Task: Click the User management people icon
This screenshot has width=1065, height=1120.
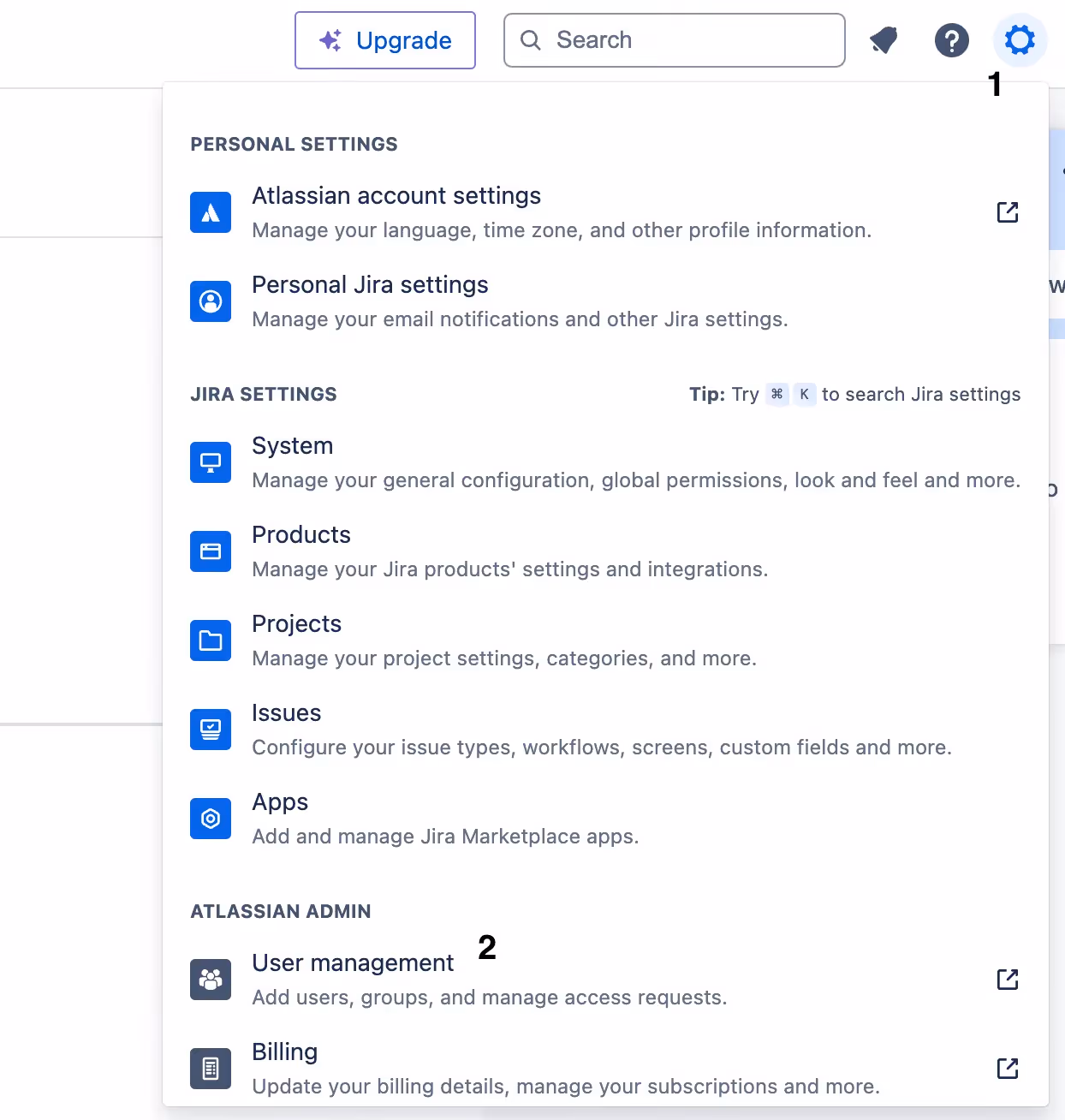Action: 211,980
